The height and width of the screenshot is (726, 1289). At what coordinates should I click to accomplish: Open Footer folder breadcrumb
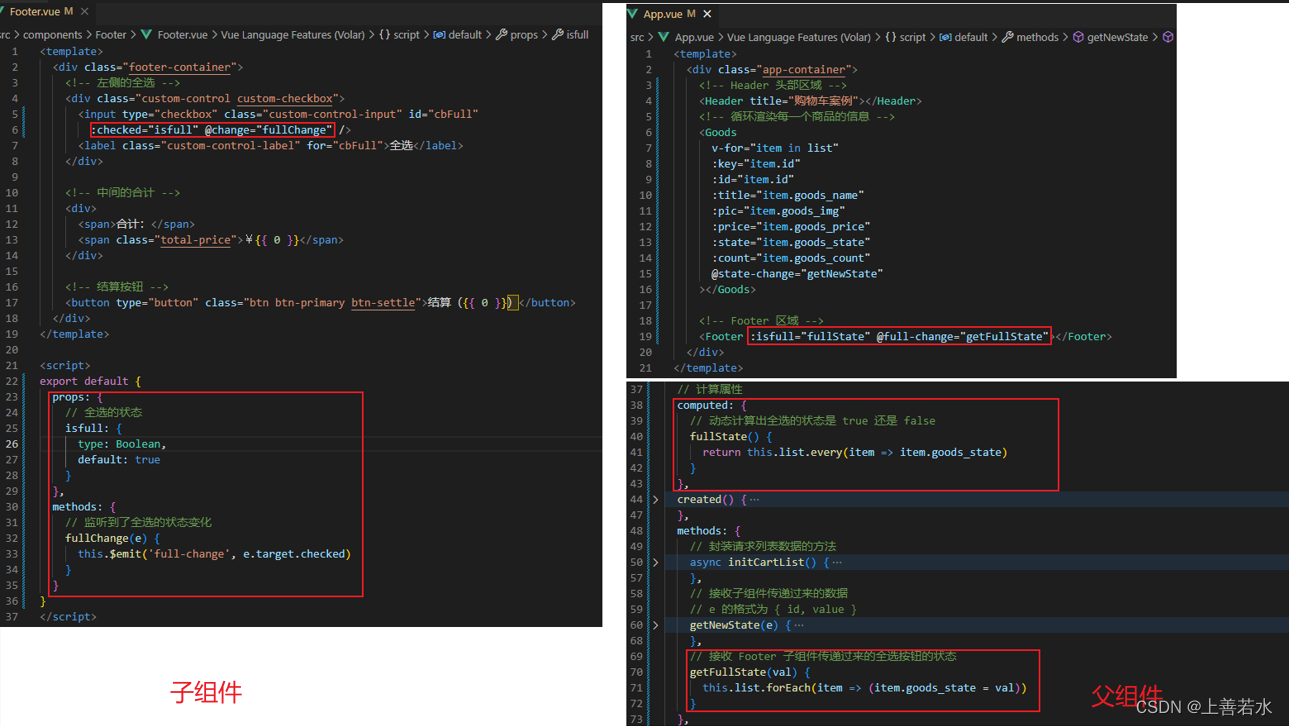tap(111, 34)
